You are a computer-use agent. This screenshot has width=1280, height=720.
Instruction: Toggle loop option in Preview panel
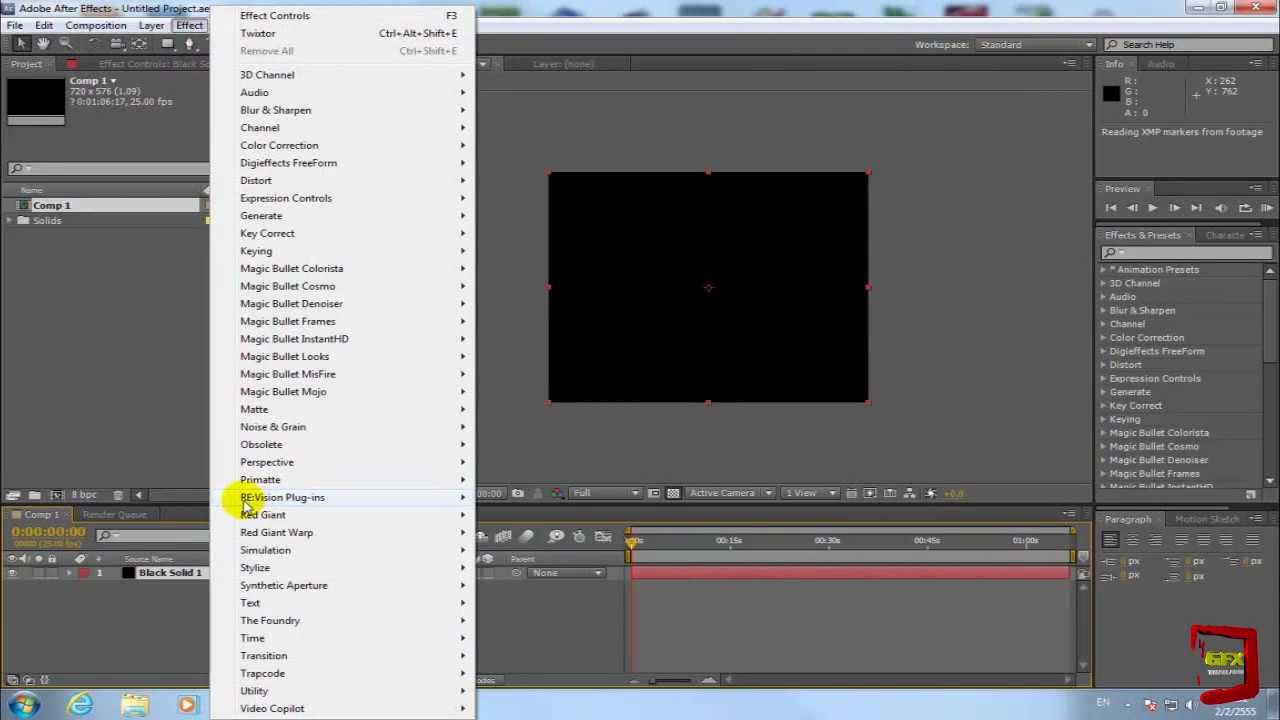1244,208
